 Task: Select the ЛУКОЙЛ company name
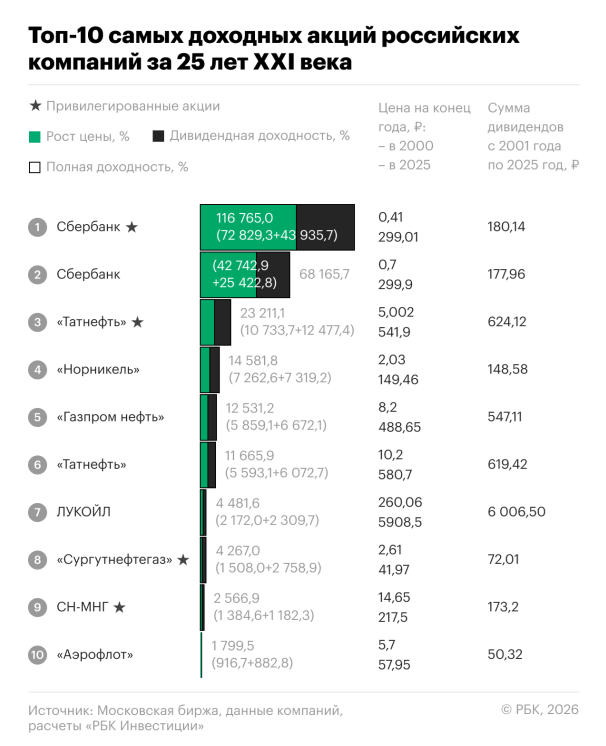point(84,512)
